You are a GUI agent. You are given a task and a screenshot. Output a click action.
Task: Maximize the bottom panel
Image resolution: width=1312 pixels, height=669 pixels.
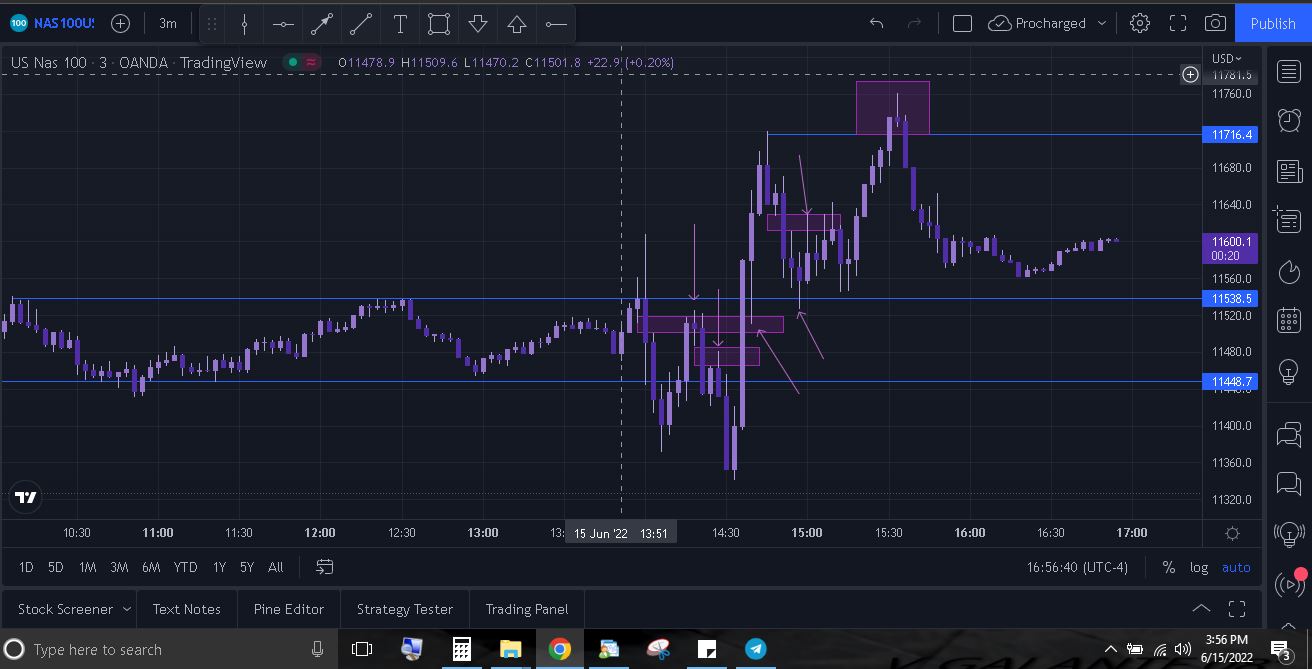tap(1237, 609)
